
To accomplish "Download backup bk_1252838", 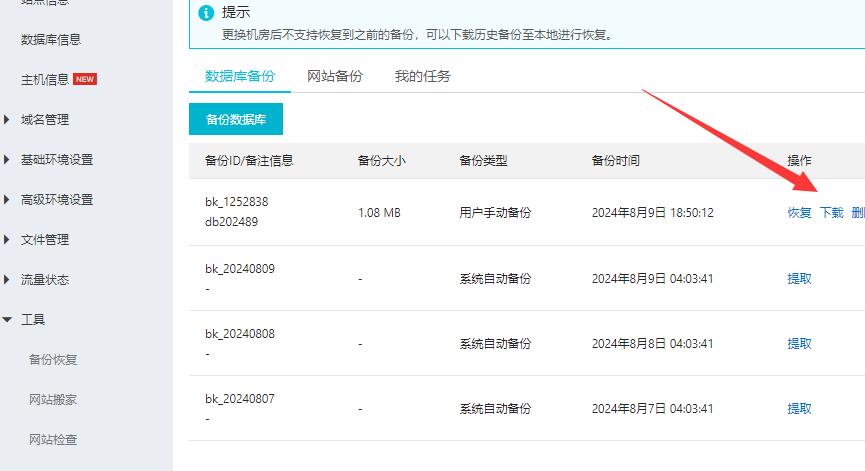I will point(831,213).
